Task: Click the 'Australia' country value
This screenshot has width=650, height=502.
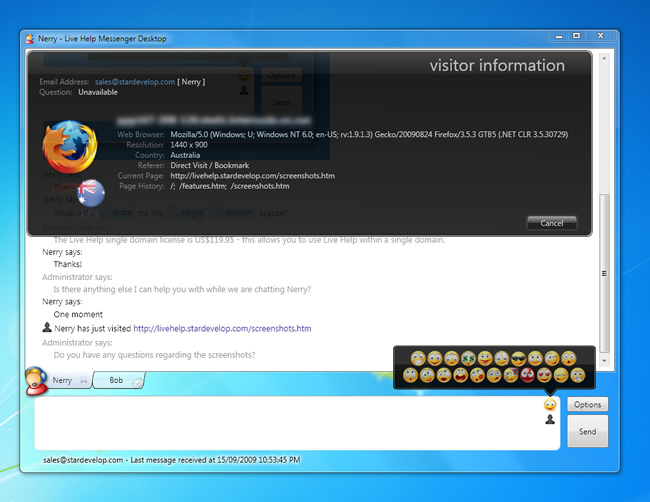Action: point(185,155)
